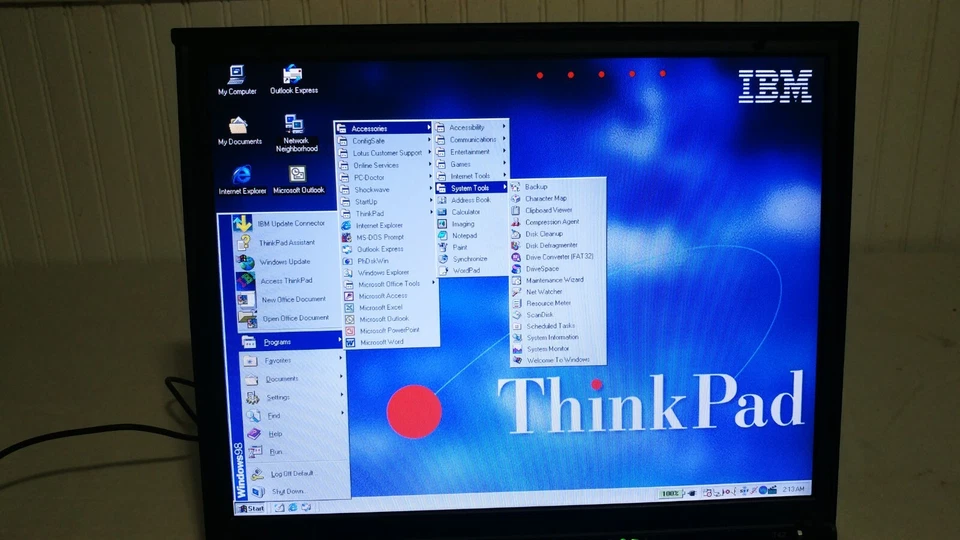Click the Microsoft PowerPoint program icon
The image size is (960, 540).
pos(350,331)
